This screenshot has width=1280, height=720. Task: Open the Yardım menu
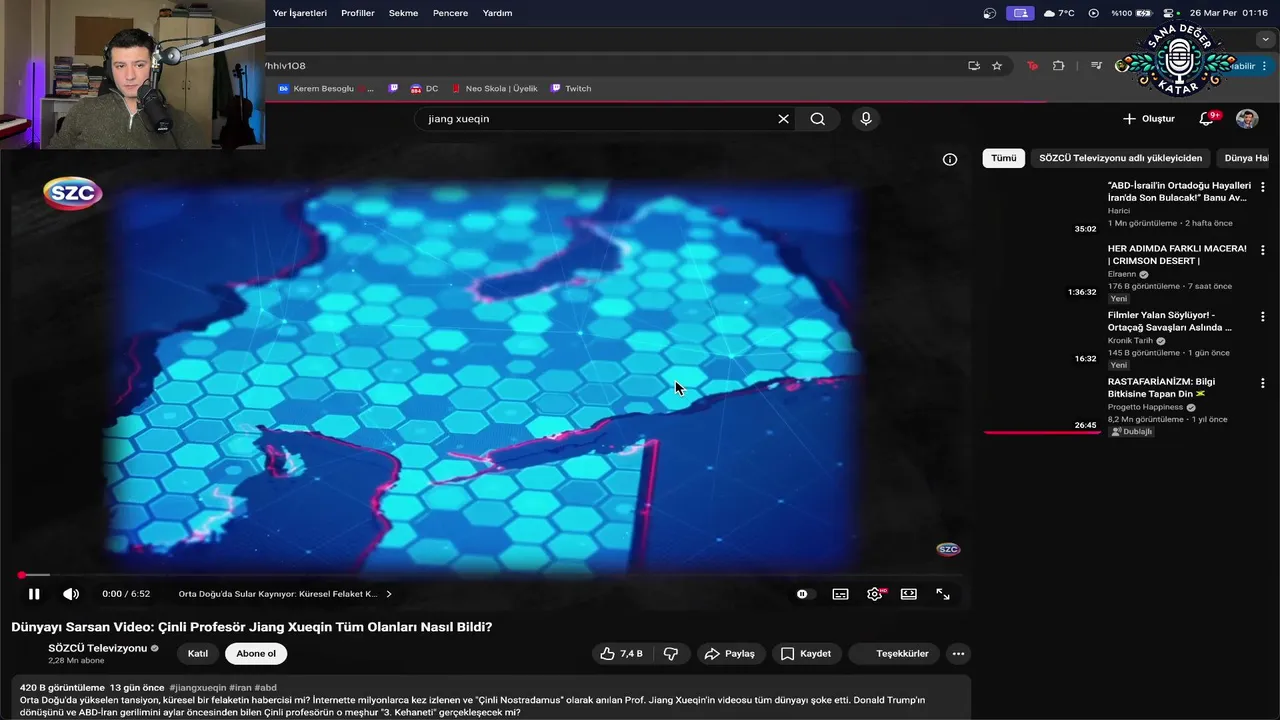click(x=497, y=13)
